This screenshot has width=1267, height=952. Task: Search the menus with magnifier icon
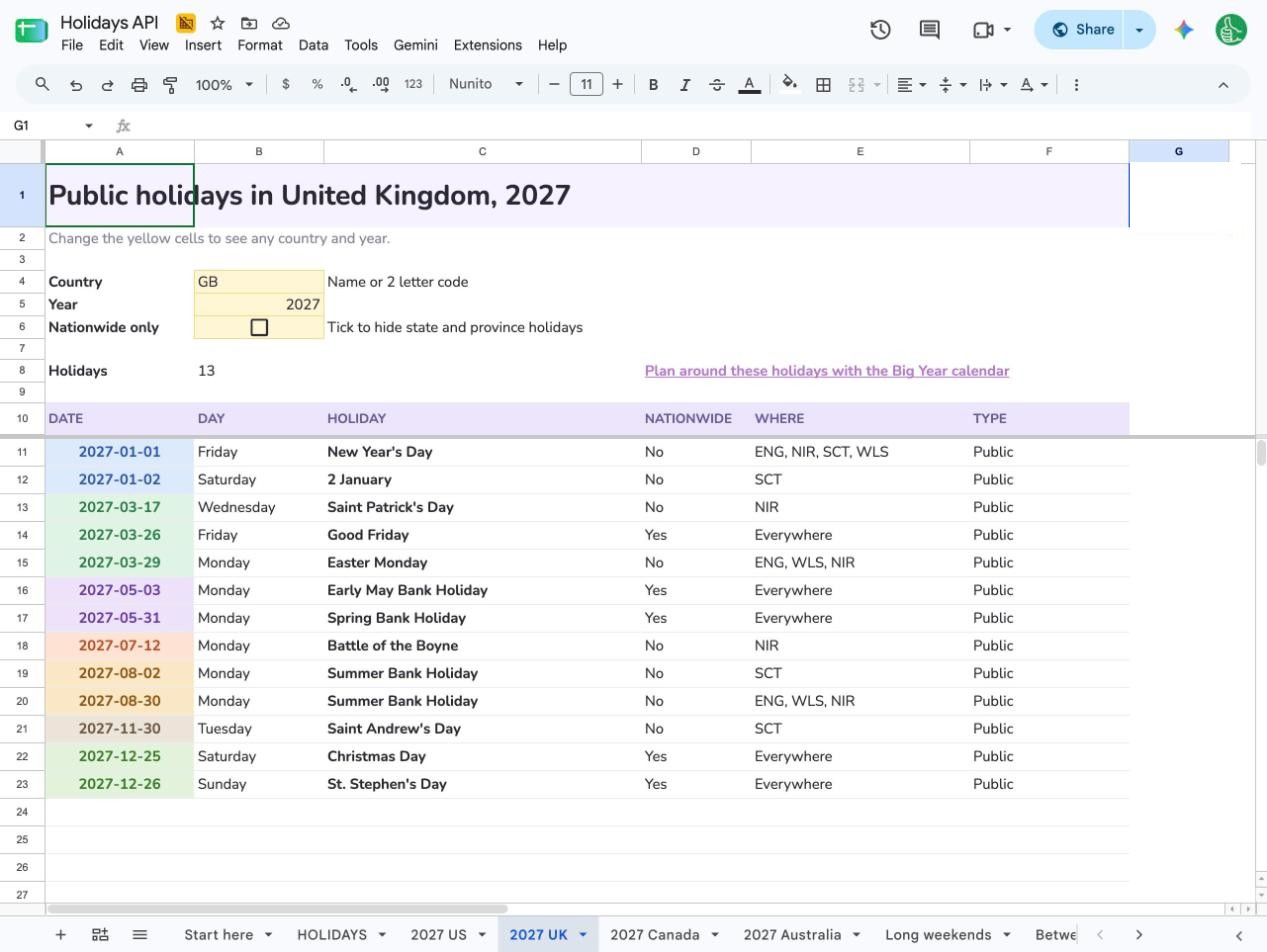[42, 85]
